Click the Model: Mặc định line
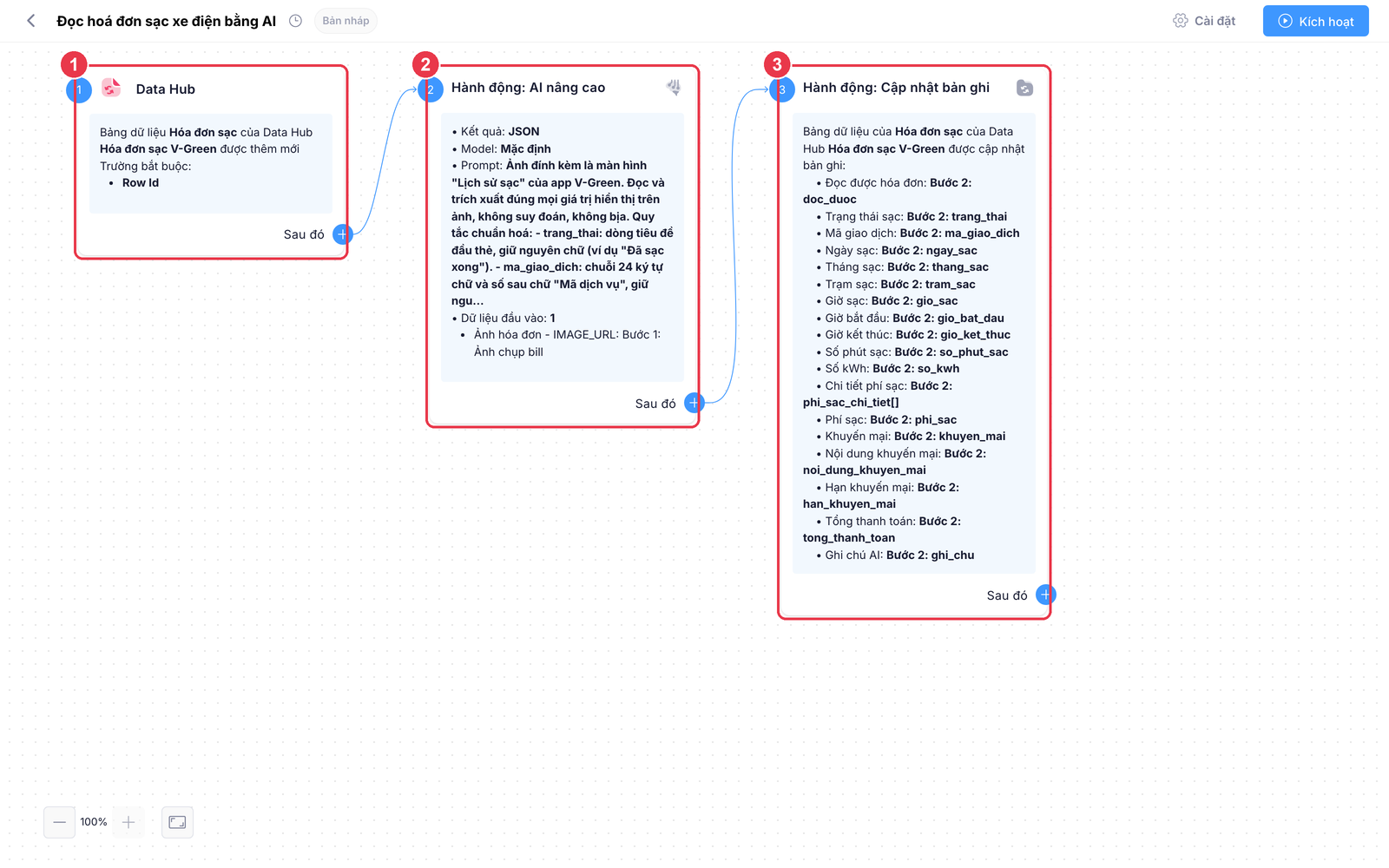Screen dimensions: 1389x868 coord(502,148)
